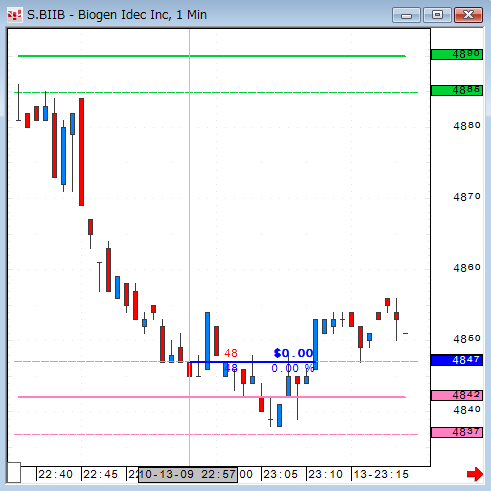Select the pink 4837 price label

coord(457,432)
